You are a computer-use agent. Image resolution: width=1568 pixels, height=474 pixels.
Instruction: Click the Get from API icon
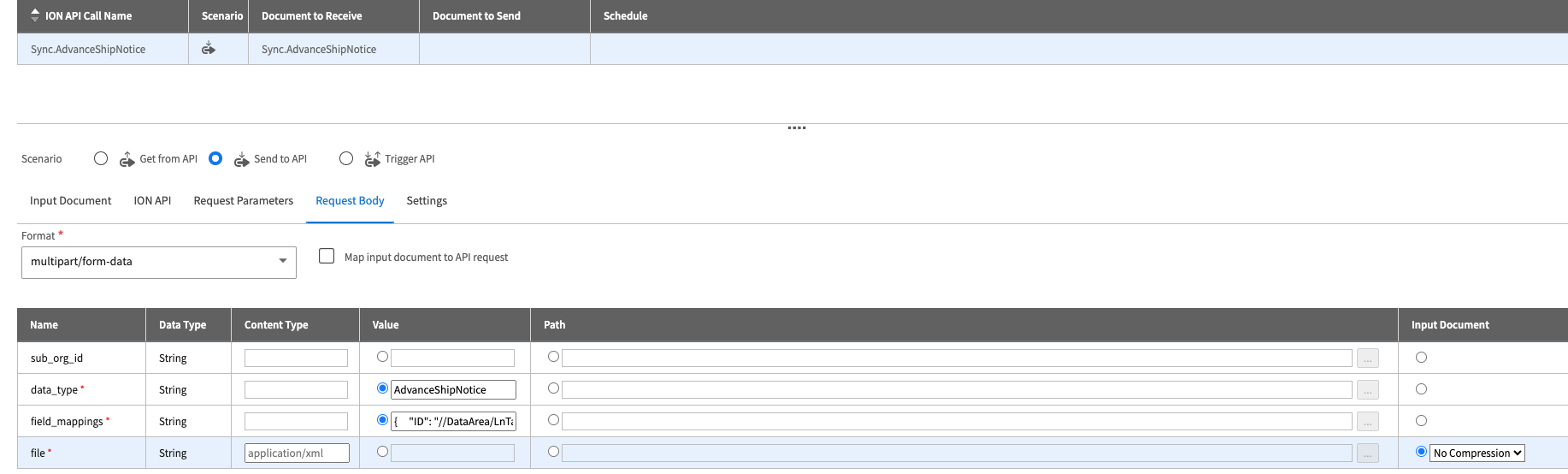click(127, 159)
